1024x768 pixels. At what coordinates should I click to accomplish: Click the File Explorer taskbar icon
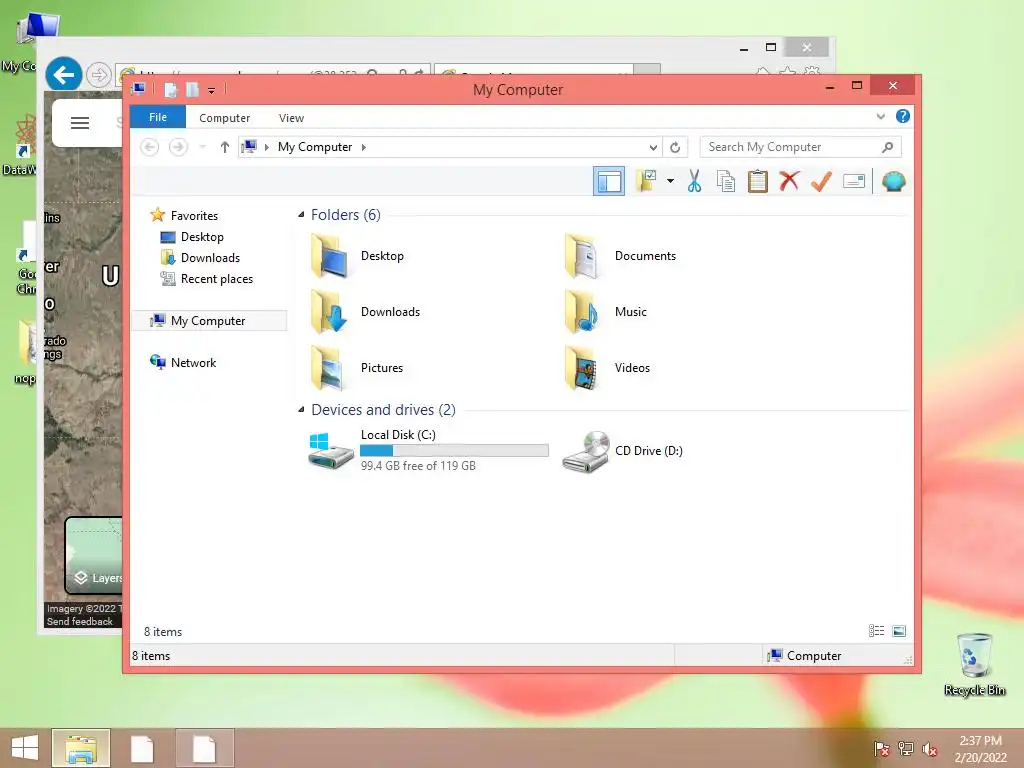[80, 748]
